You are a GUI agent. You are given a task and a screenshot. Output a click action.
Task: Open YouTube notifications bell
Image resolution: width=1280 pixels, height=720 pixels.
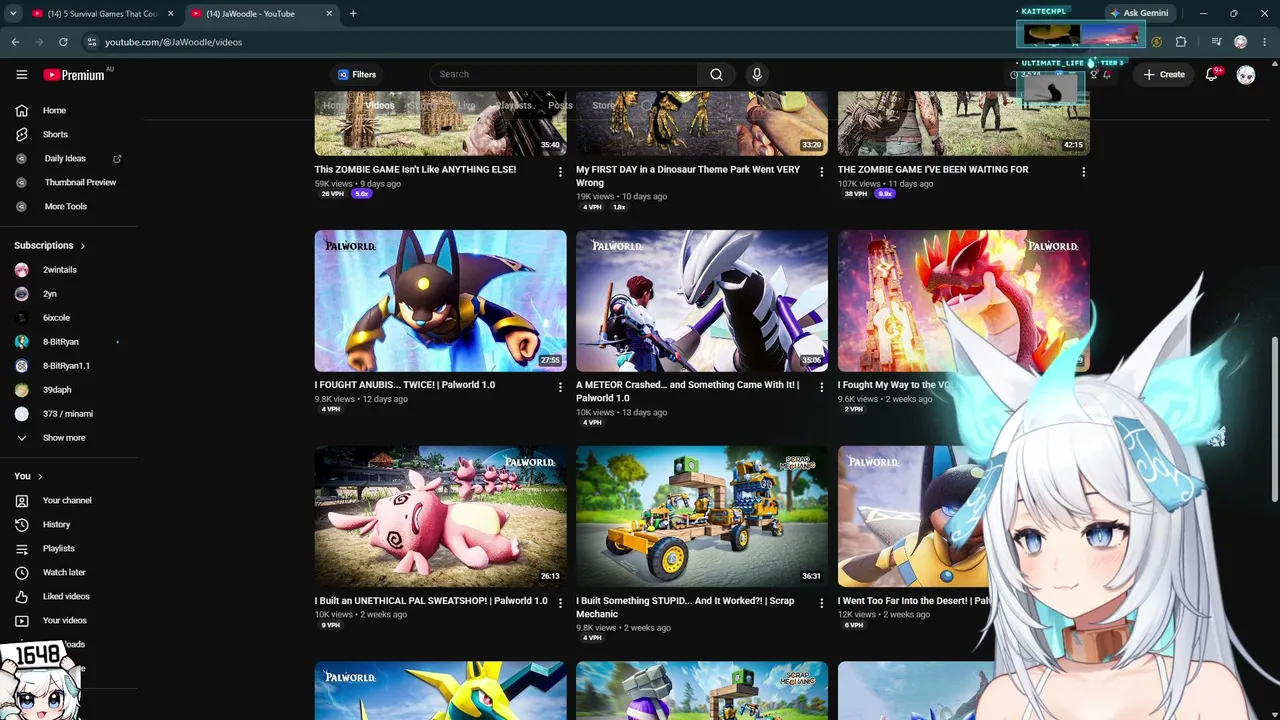1212,74
